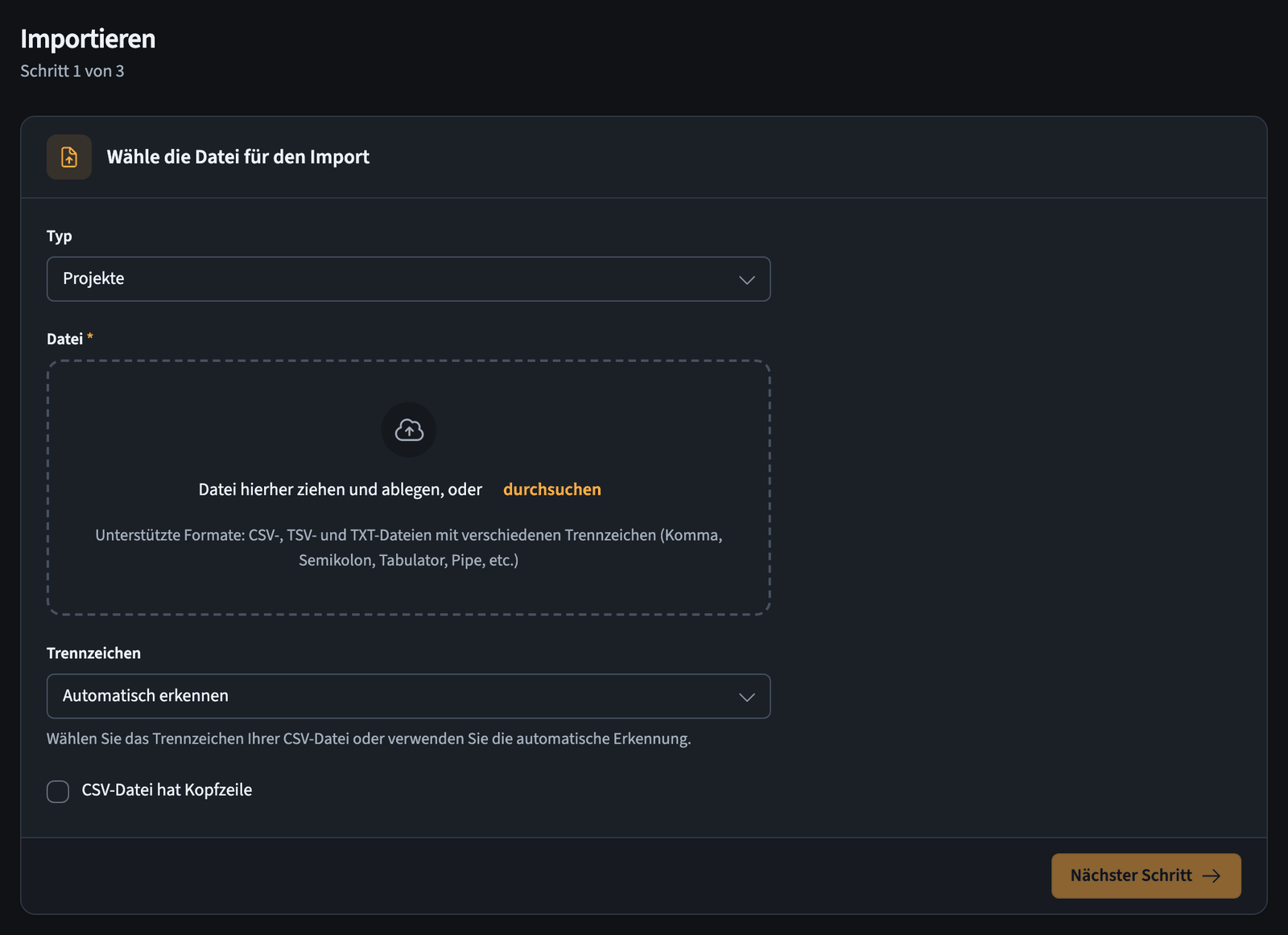Viewport: 1288px width, 935px height.
Task: Click the 'Schritt 1 von 3' text
Action: (x=72, y=71)
